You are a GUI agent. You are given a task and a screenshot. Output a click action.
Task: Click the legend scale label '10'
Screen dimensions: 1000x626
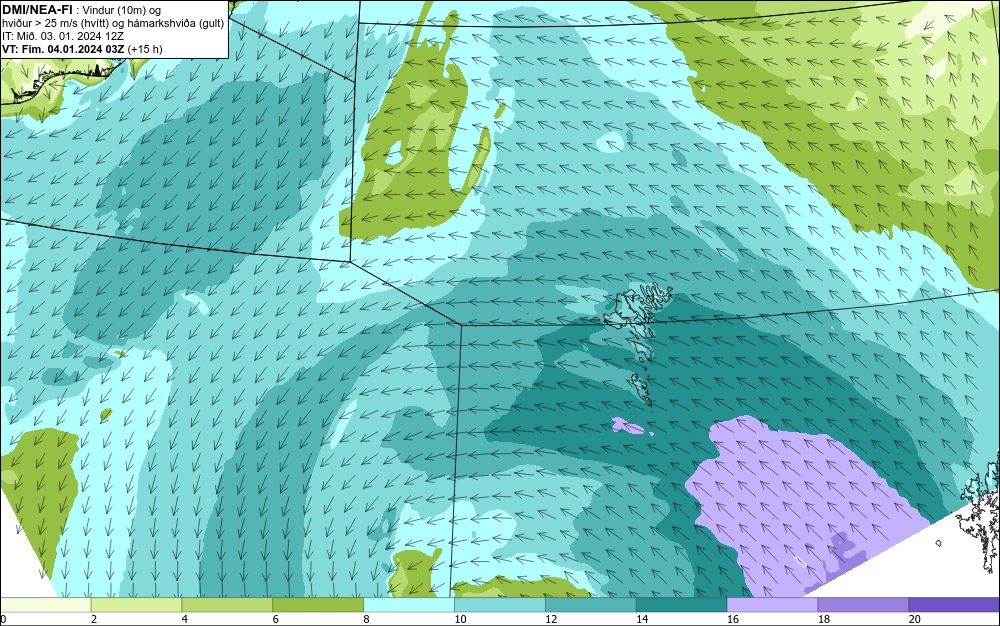tap(460, 619)
